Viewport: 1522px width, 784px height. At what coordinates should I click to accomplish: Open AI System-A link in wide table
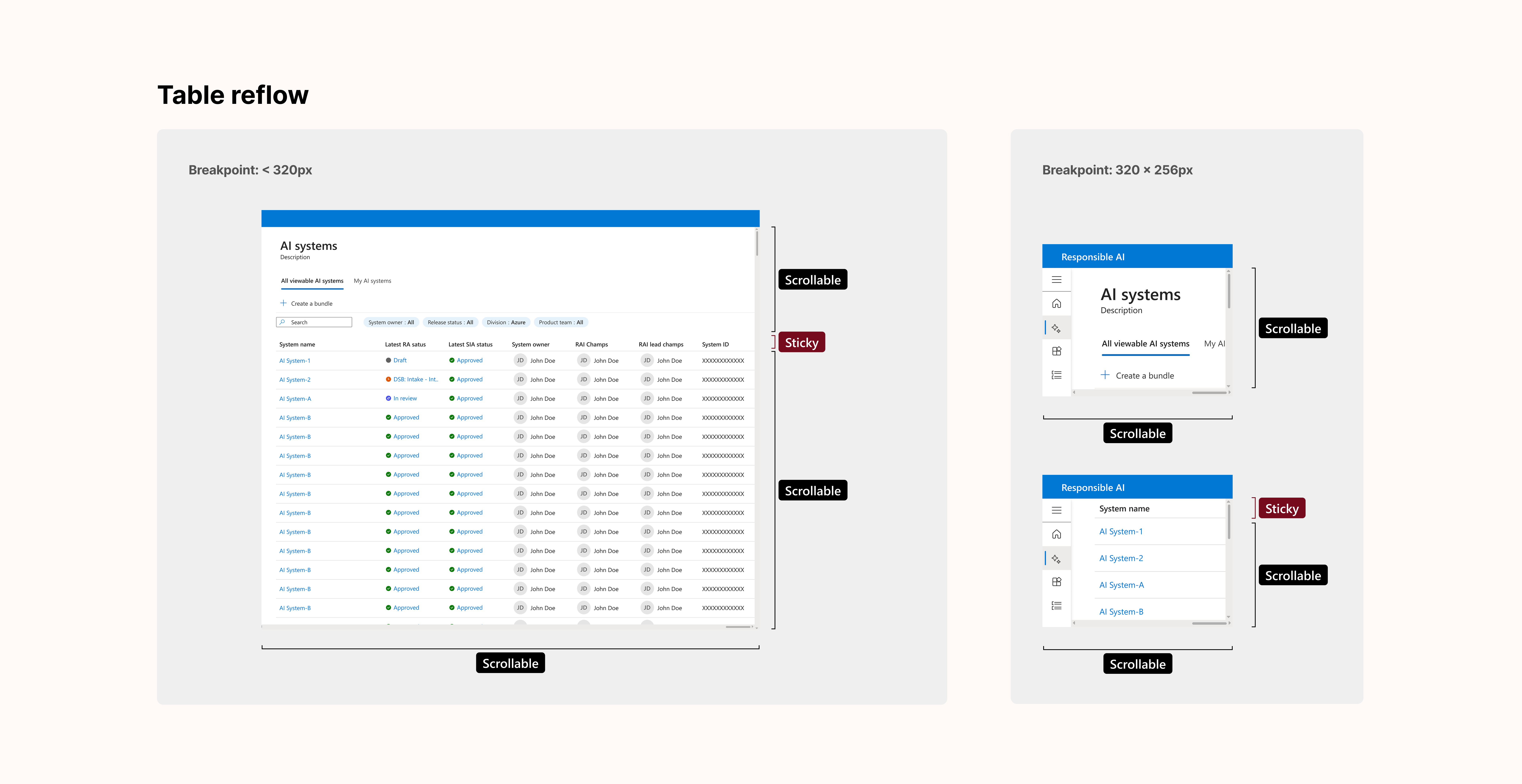(295, 399)
